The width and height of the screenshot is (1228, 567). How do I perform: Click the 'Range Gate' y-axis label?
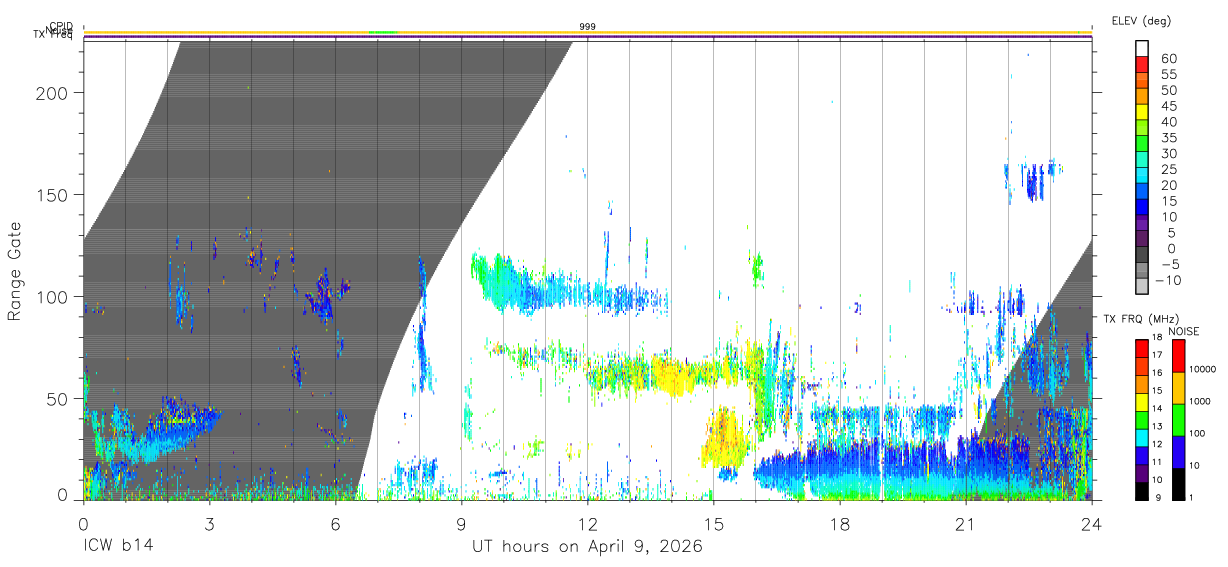pyautogui.click(x=15, y=271)
